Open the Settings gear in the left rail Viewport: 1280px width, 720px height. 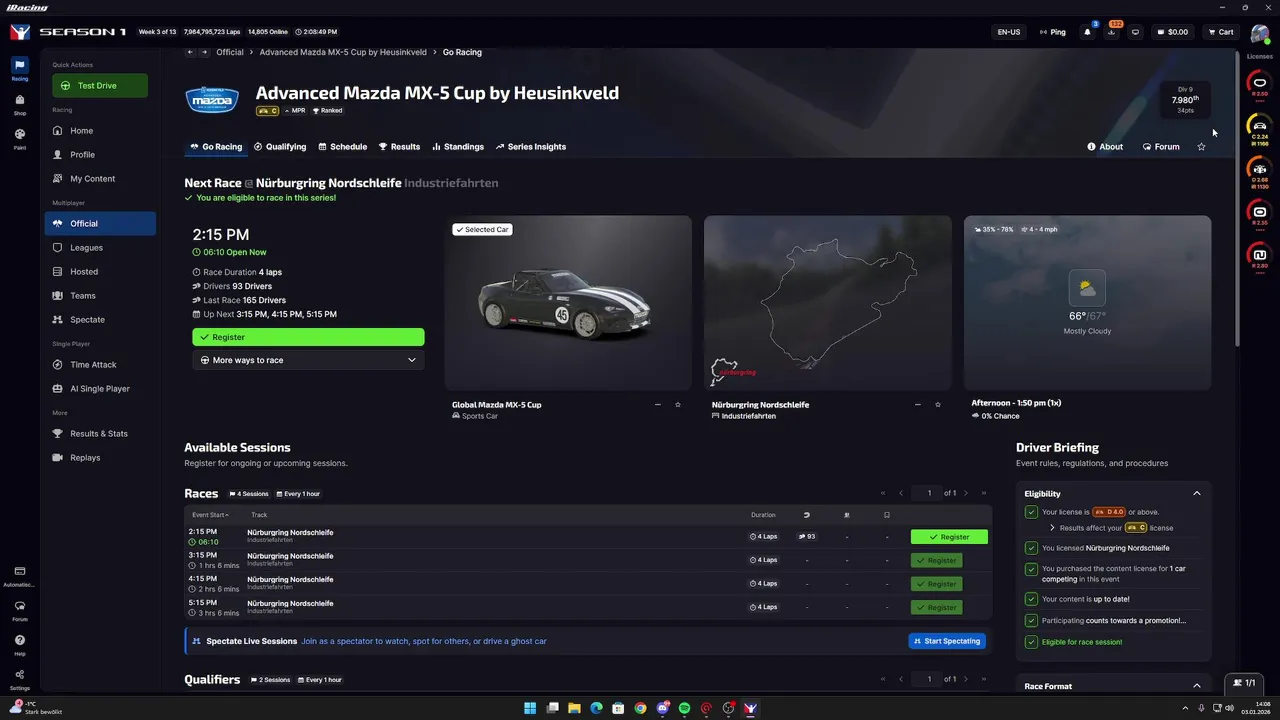click(x=19, y=679)
